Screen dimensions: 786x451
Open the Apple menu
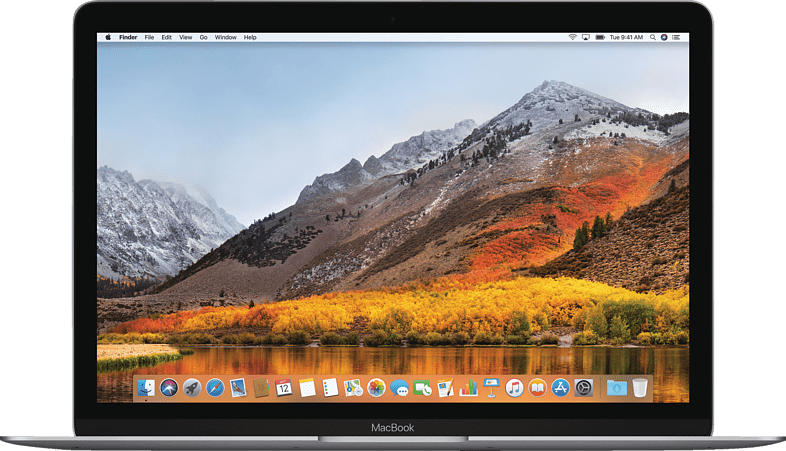pos(108,37)
